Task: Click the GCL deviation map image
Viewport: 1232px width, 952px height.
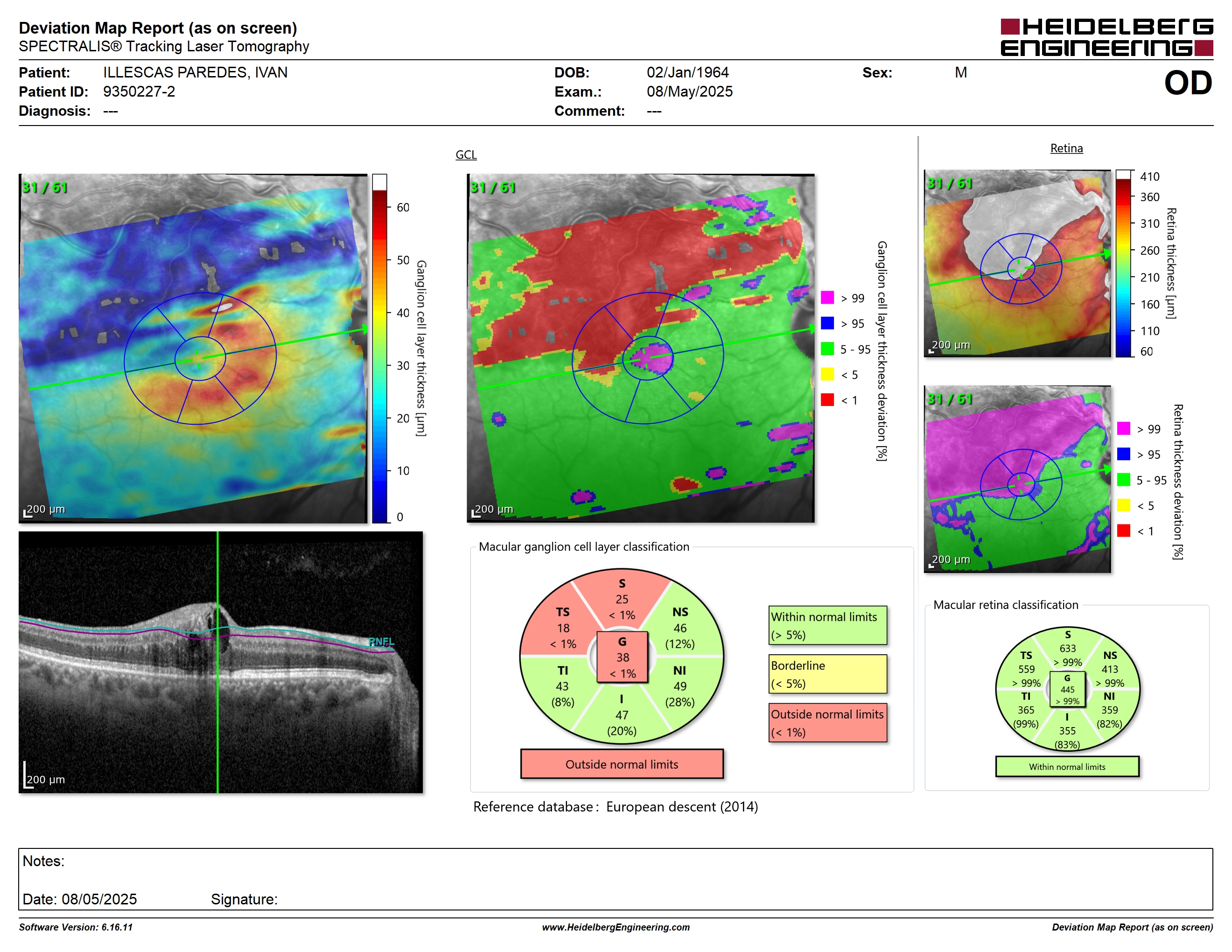Action: click(641, 349)
